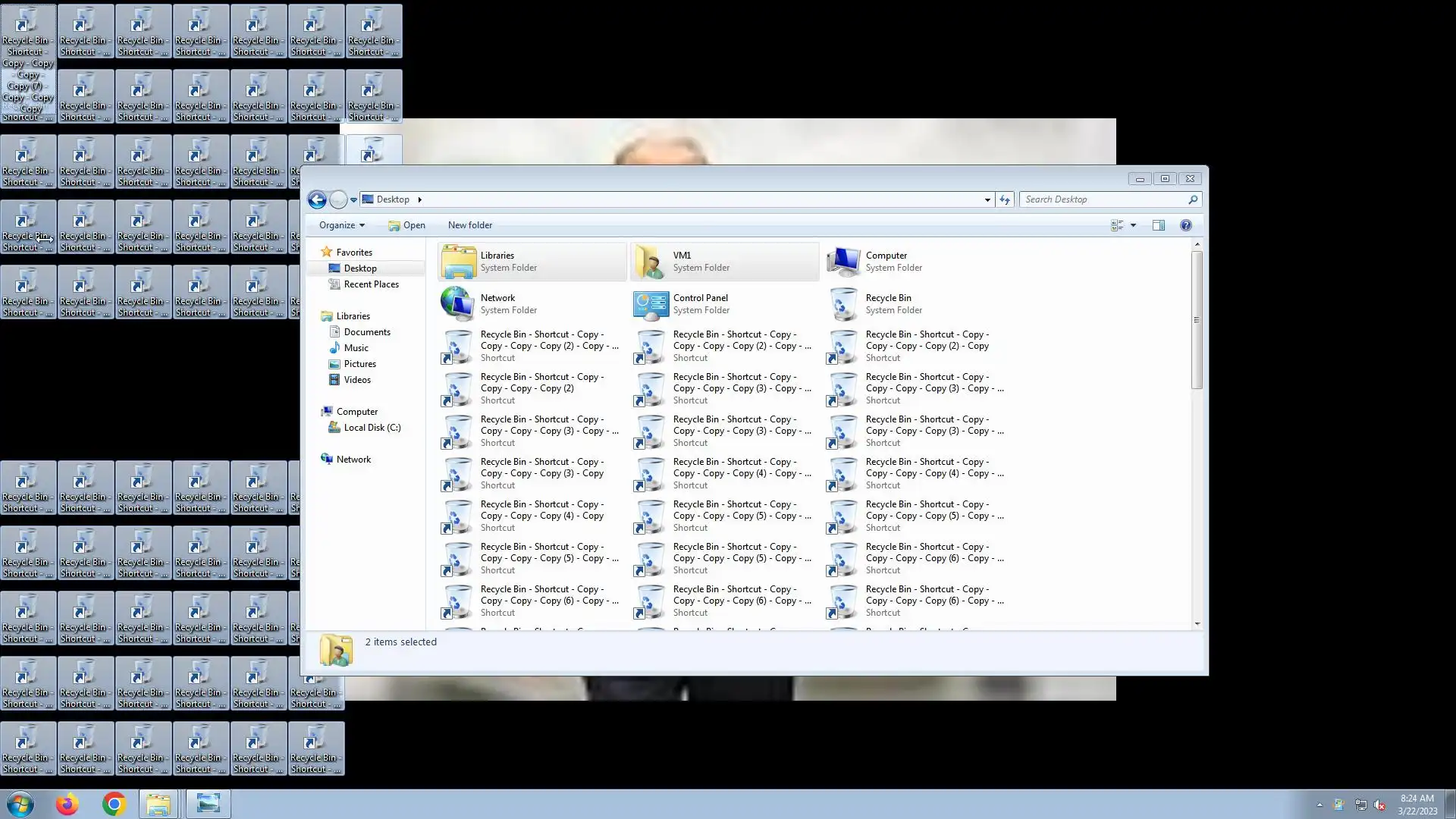
Task: Open Google Chrome from the taskbar
Action: 114,804
